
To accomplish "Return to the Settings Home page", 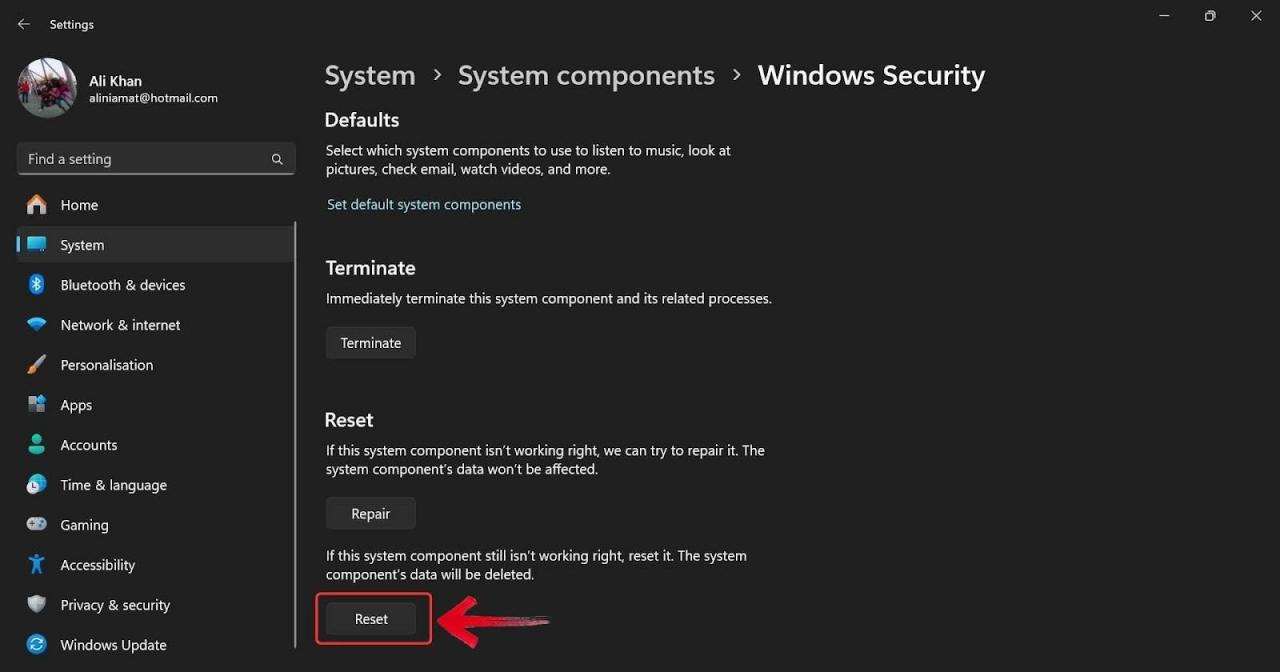I will (x=79, y=205).
